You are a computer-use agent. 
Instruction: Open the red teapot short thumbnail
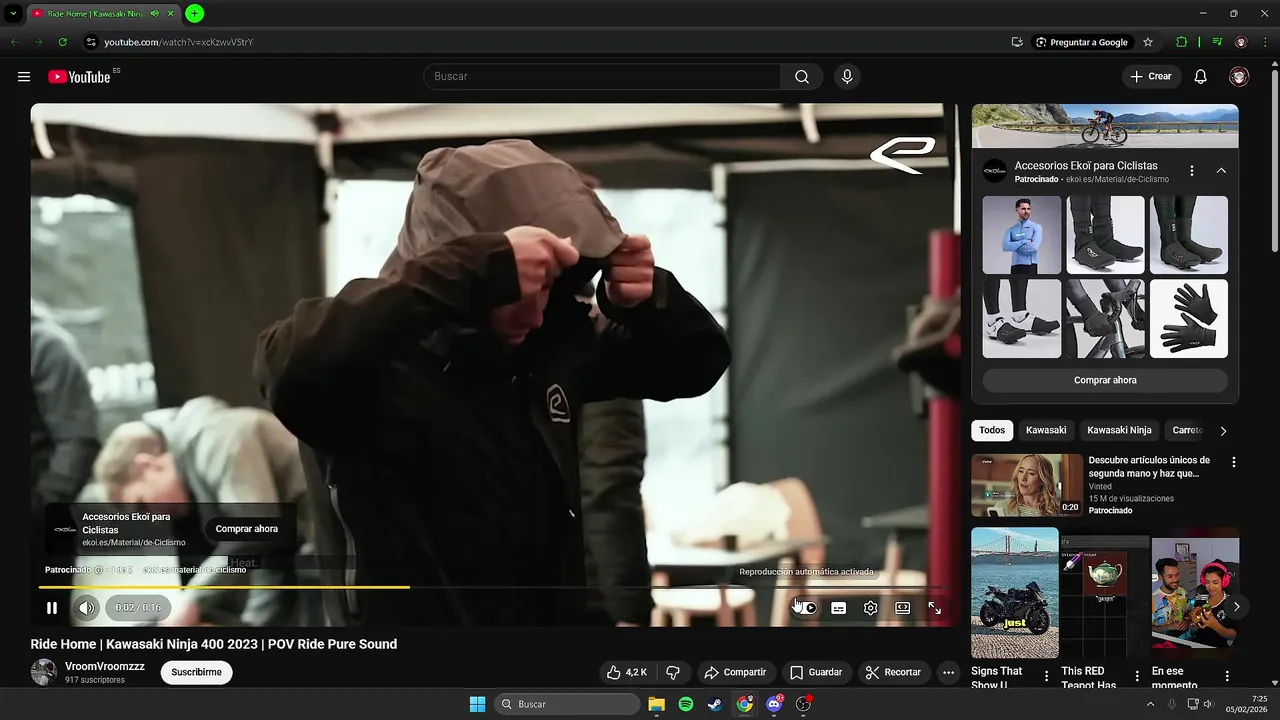(1105, 593)
